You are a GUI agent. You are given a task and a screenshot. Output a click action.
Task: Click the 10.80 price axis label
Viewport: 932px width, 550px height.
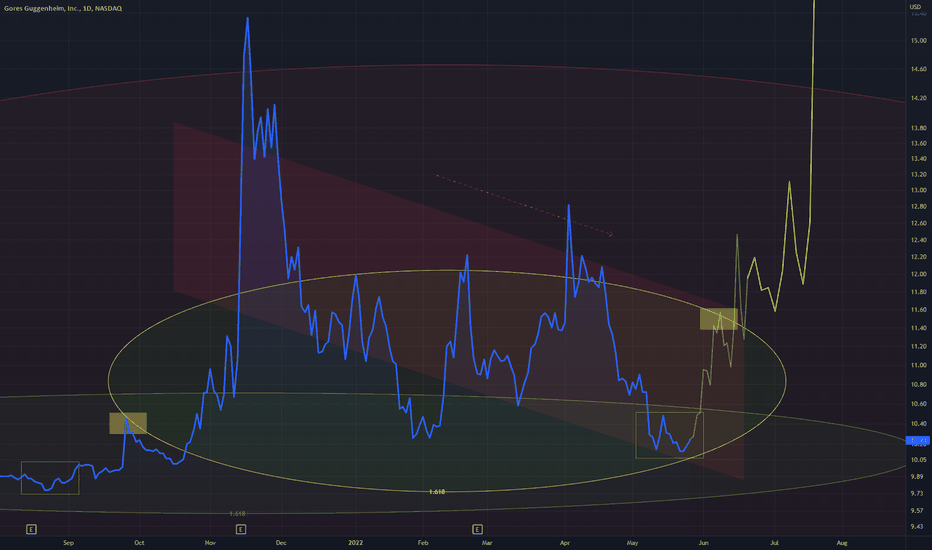(x=918, y=384)
